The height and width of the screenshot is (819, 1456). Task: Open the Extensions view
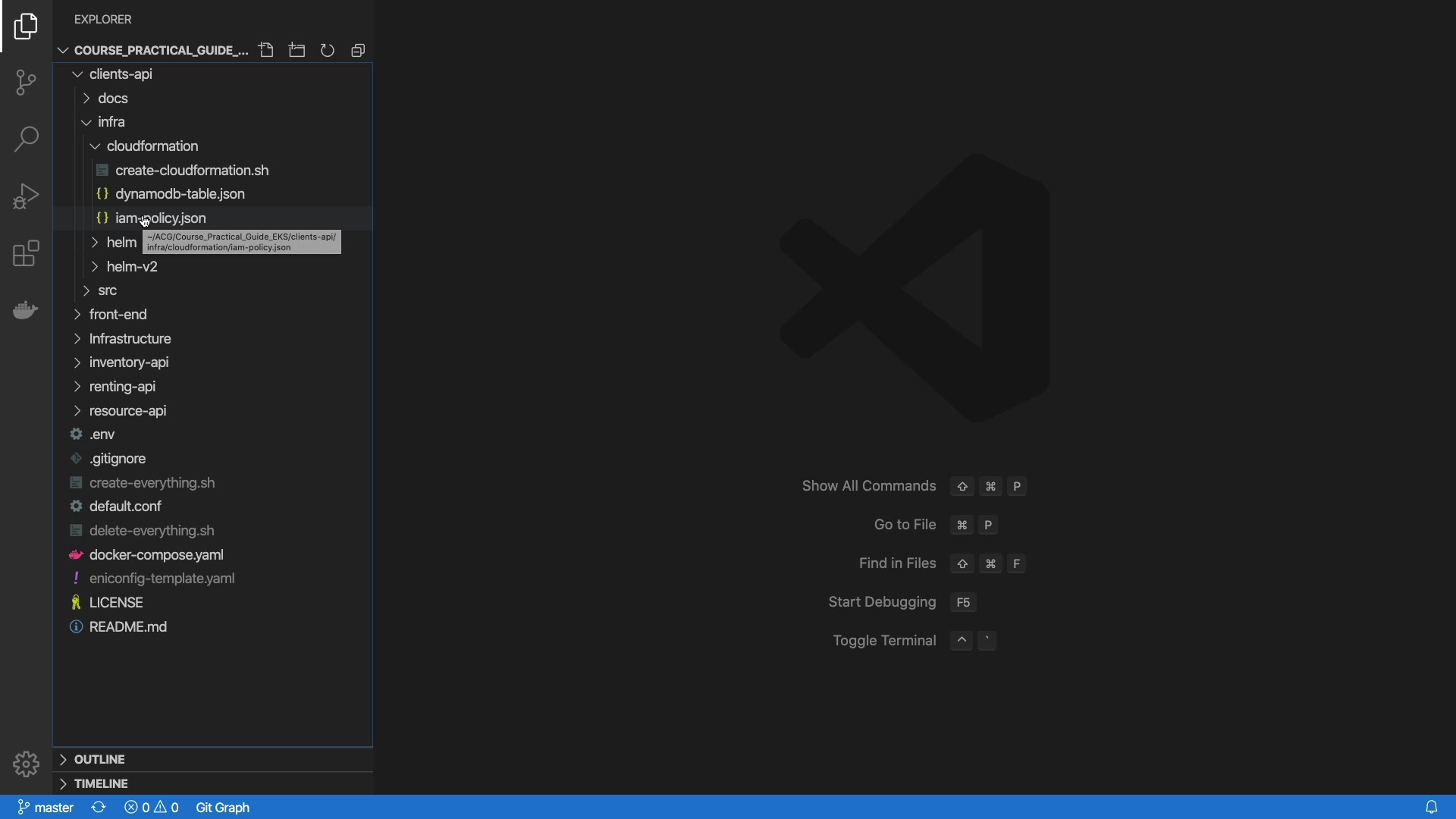[x=26, y=253]
